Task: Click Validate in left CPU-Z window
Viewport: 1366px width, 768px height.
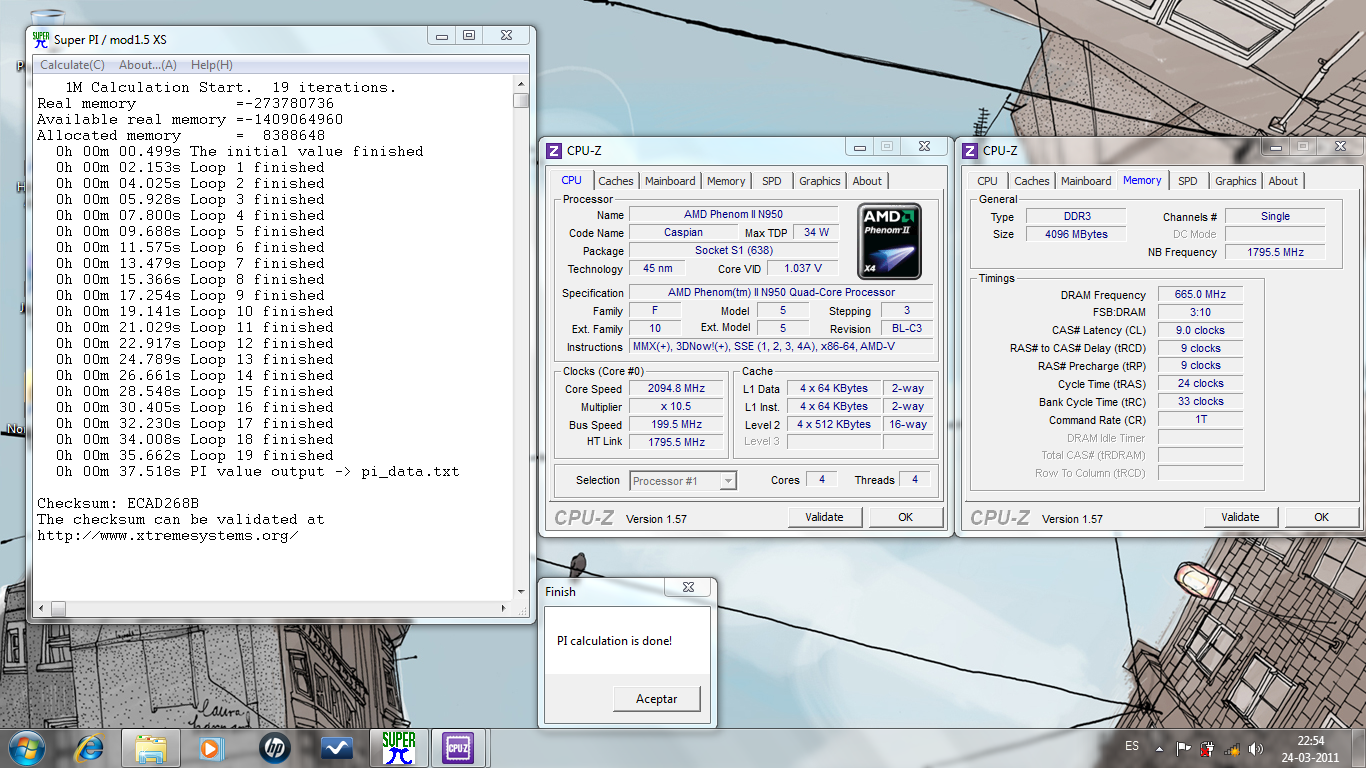Action: pyautogui.click(x=824, y=517)
